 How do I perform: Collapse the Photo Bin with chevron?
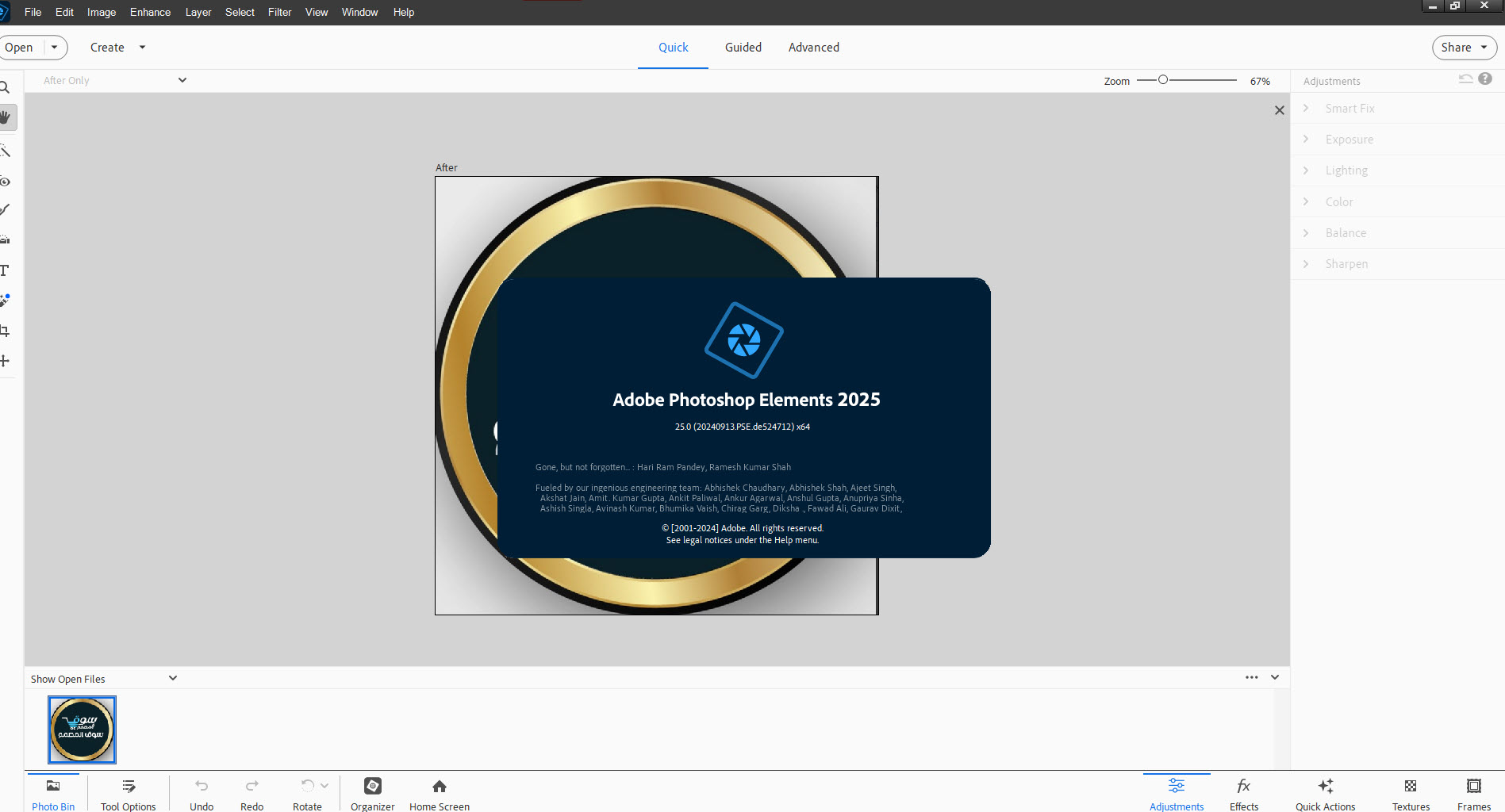pos(1275,677)
